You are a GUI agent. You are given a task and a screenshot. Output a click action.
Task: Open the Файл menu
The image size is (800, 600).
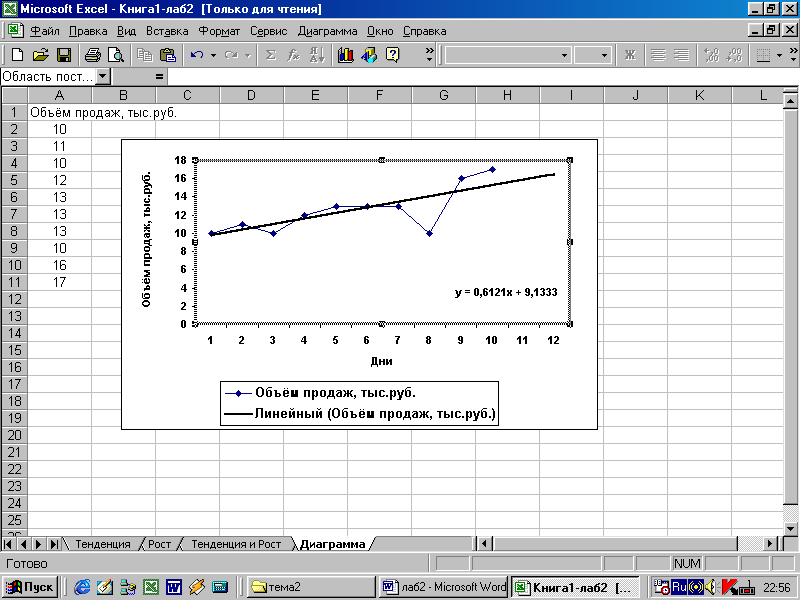(45, 31)
